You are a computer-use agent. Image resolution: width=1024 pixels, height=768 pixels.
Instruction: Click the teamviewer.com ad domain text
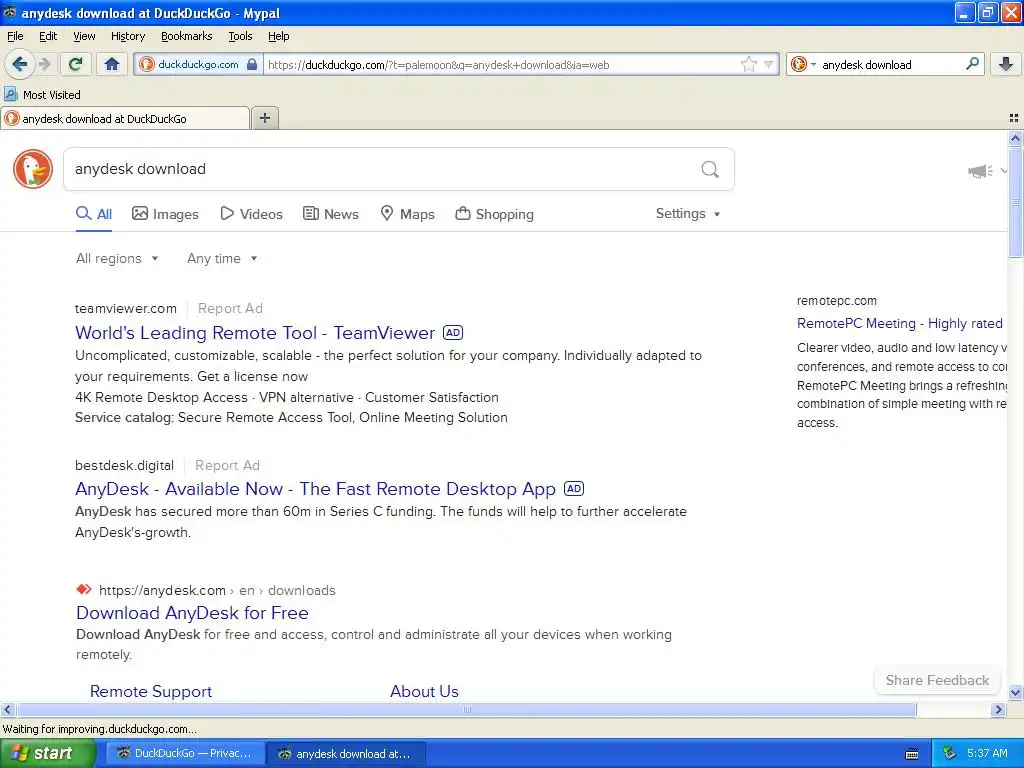point(125,308)
